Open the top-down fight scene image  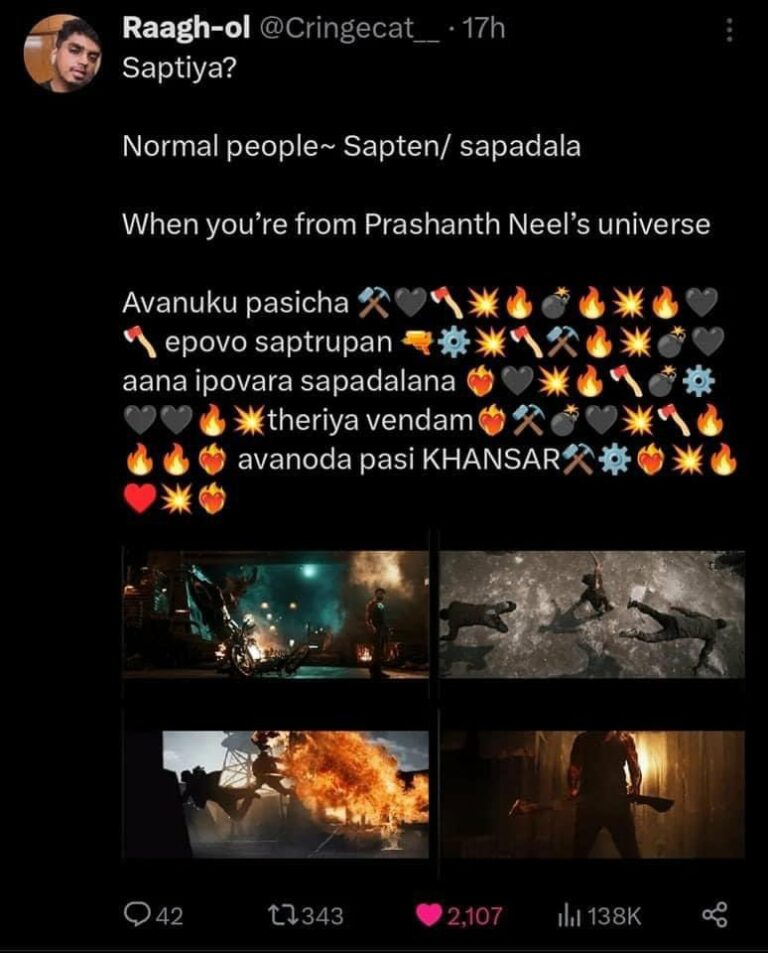(592, 614)
